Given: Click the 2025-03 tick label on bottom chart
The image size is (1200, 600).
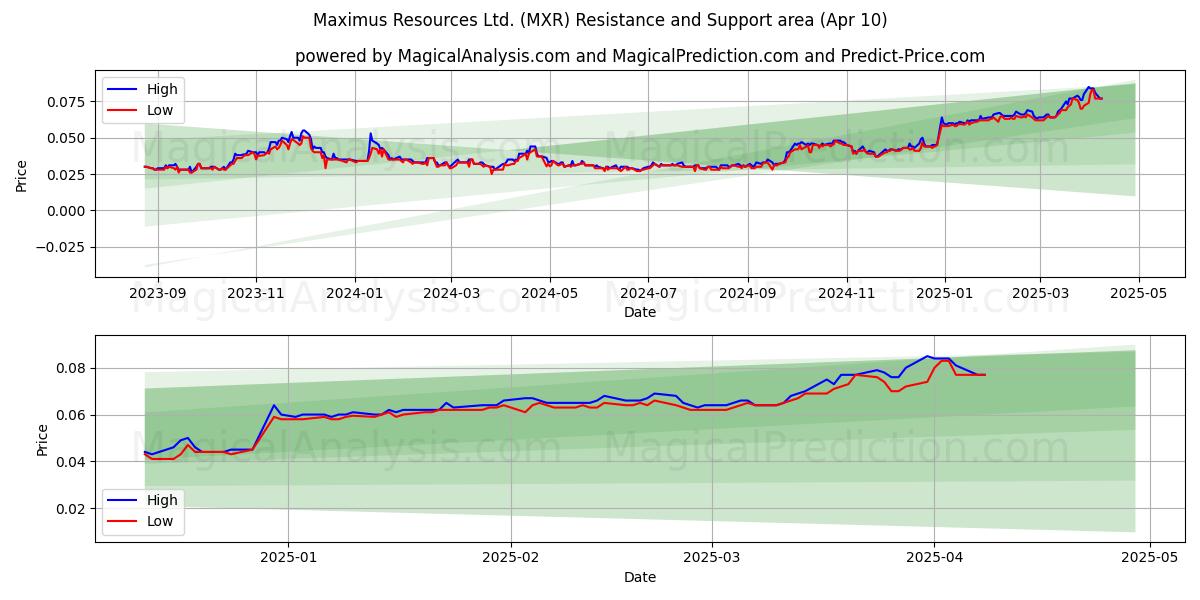Looking at the screenshot, I should pyautogui.click(x=713, y=558).
